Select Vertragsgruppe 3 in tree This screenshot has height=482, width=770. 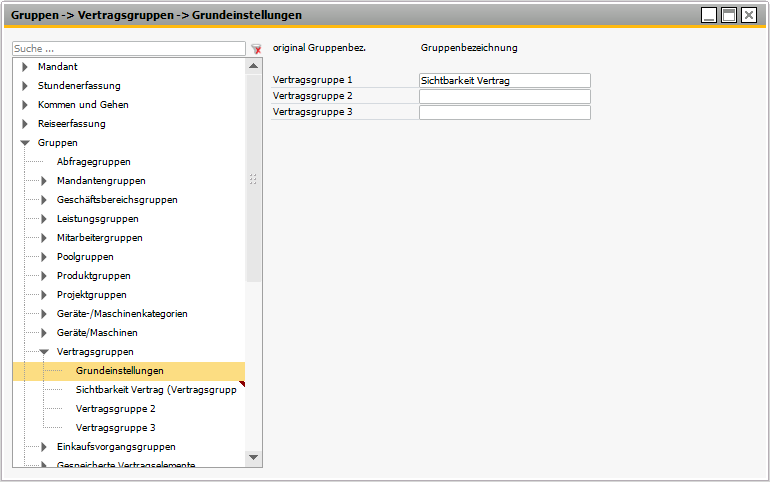tap(115, 428)
